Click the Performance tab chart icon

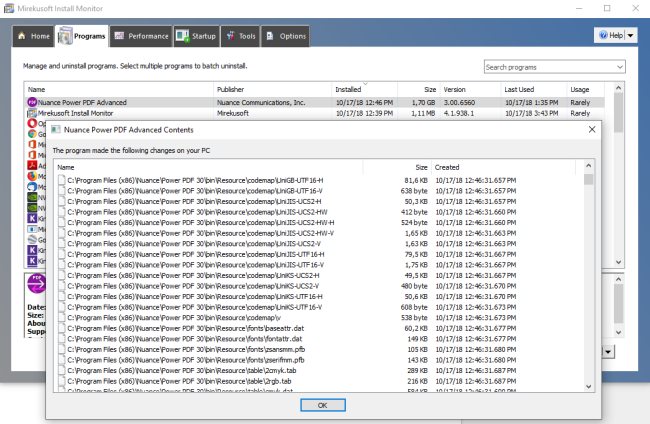click(x=119, y=36)
